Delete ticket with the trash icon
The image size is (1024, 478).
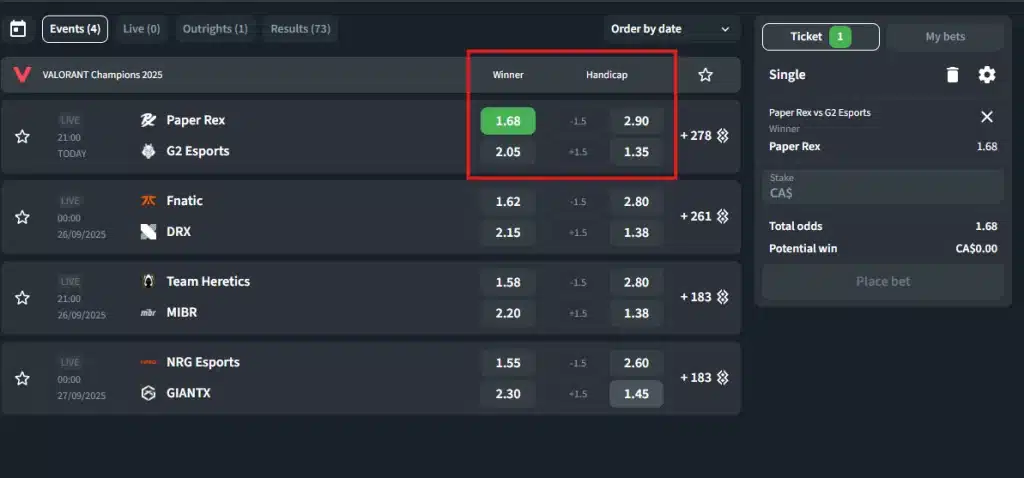coord(952,75)
